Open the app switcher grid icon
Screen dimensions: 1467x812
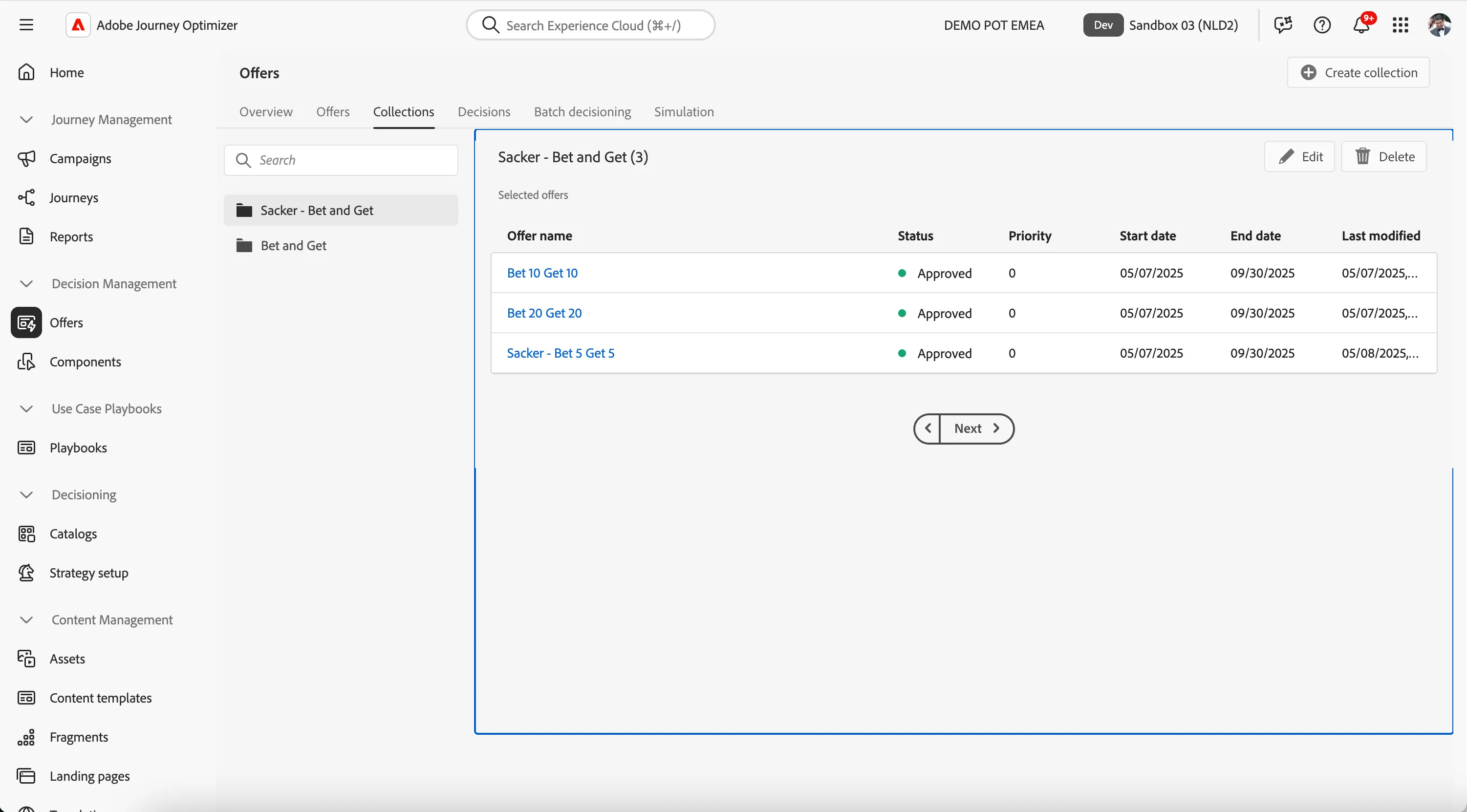click(1401, 25)
